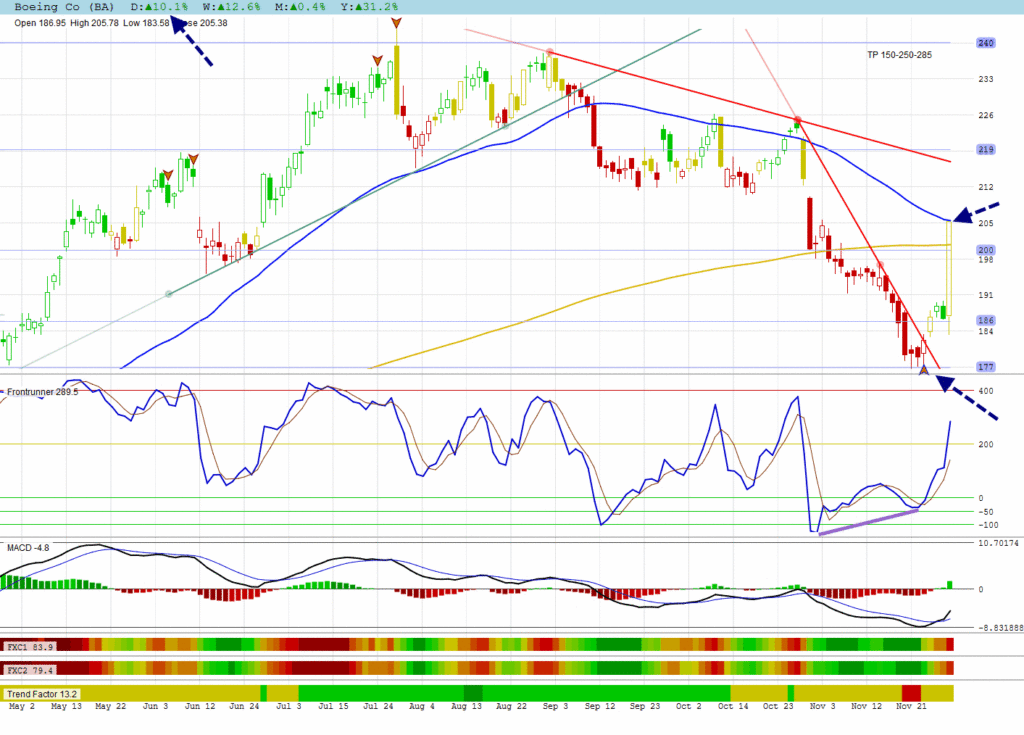Click the Trend Factor 13.2 label
The width and height of the screenshot is (1024, 735).
coord(42,693)
